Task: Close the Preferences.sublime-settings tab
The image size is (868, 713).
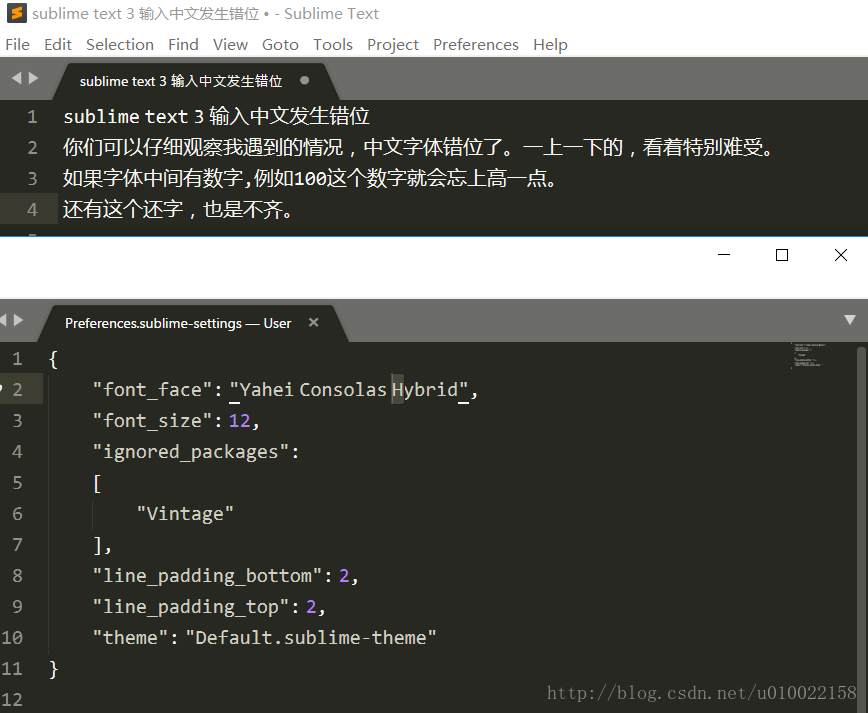Action: pos(313,322)
